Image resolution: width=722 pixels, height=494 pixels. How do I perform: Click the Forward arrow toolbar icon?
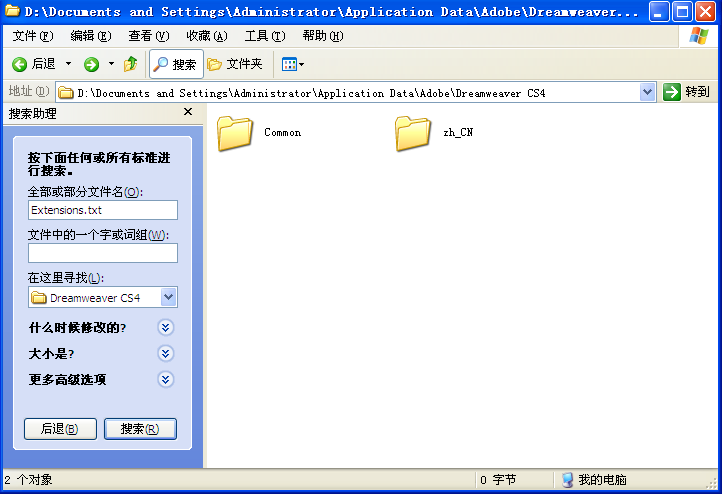point(91,64)
